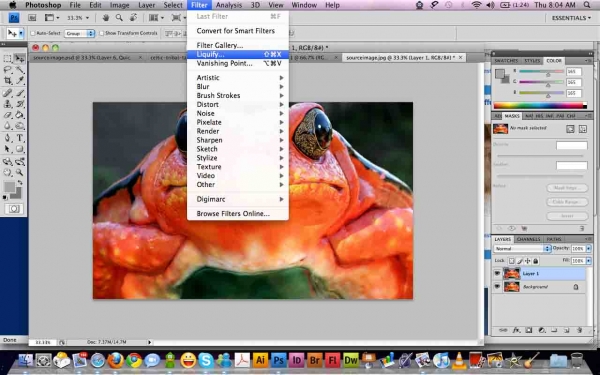Select the Hand tool in the toolbox
Image resolution: width=600 pixels, height=375 pixels.
tap(7, 173)
